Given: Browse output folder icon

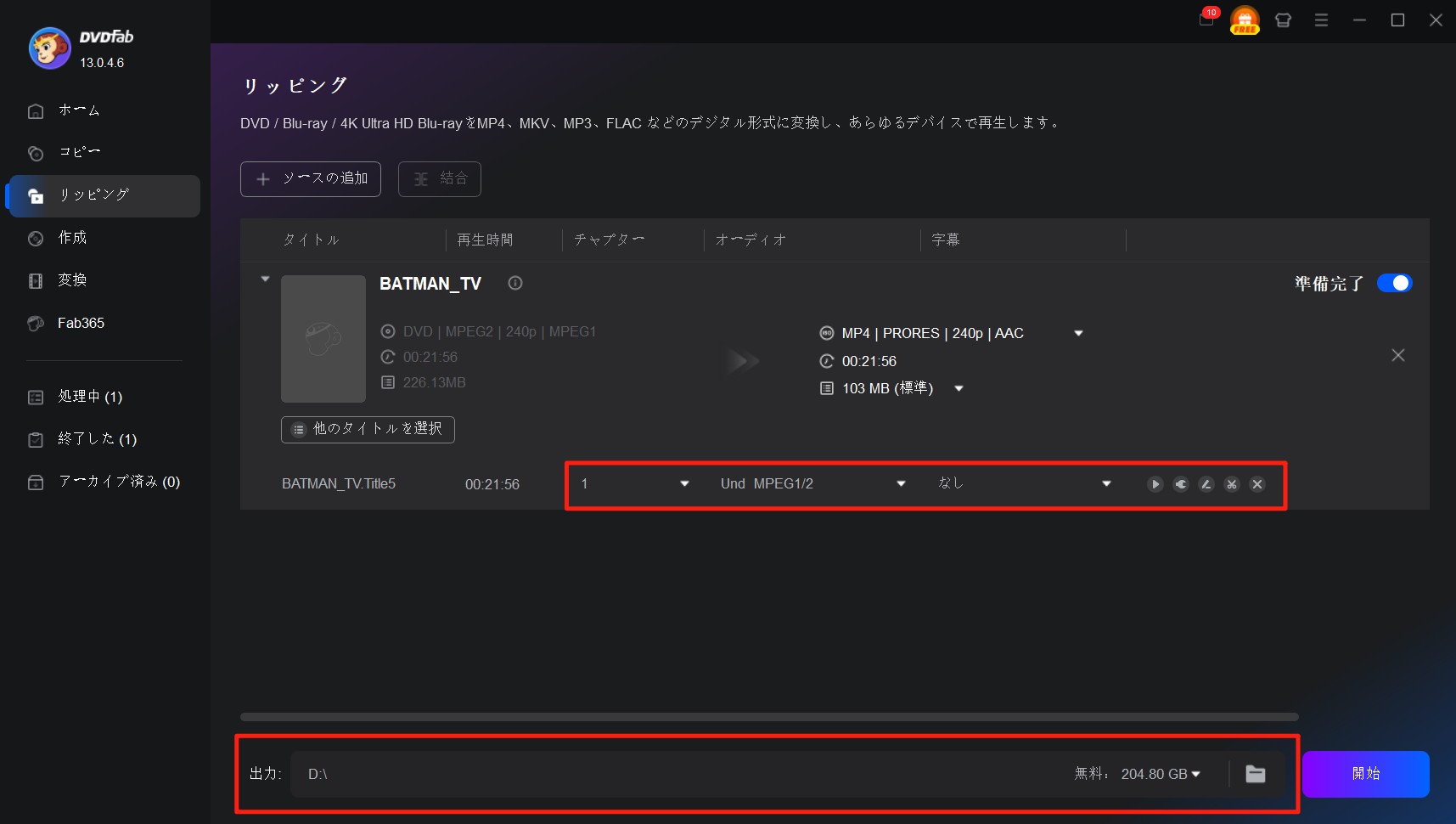Looking at the screenshot, I should coord(1256,774).
